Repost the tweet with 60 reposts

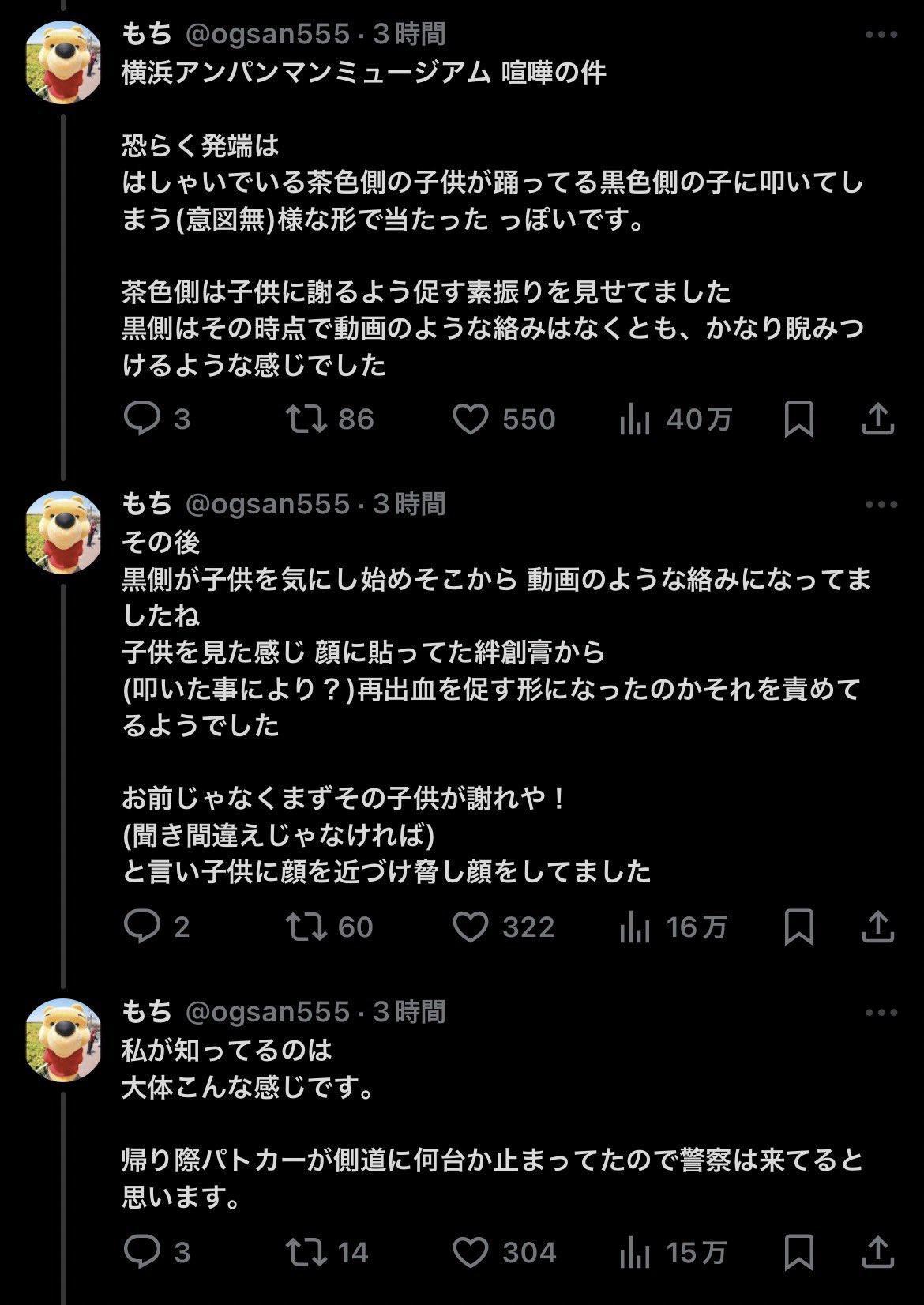click(306, 927)
